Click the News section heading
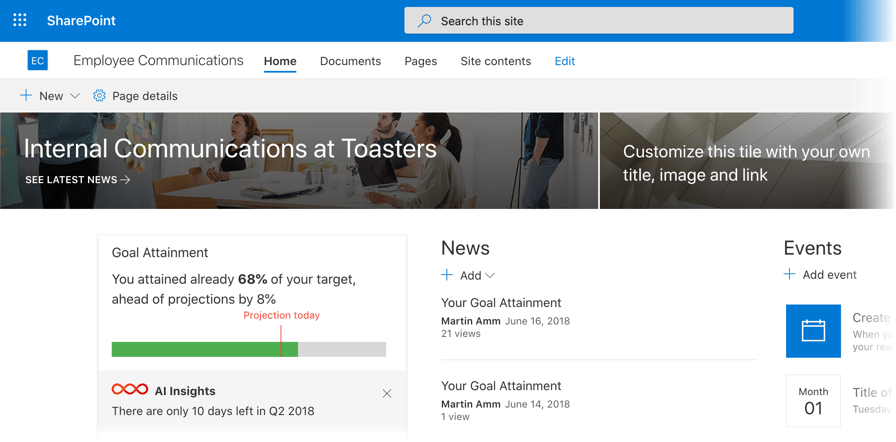Screen dimensions: 896x442 [465, 248]
